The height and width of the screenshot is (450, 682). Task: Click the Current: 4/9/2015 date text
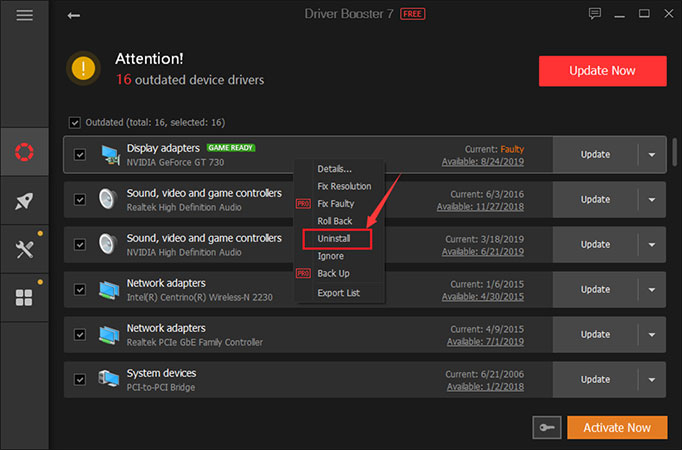[x=487, y=329]
